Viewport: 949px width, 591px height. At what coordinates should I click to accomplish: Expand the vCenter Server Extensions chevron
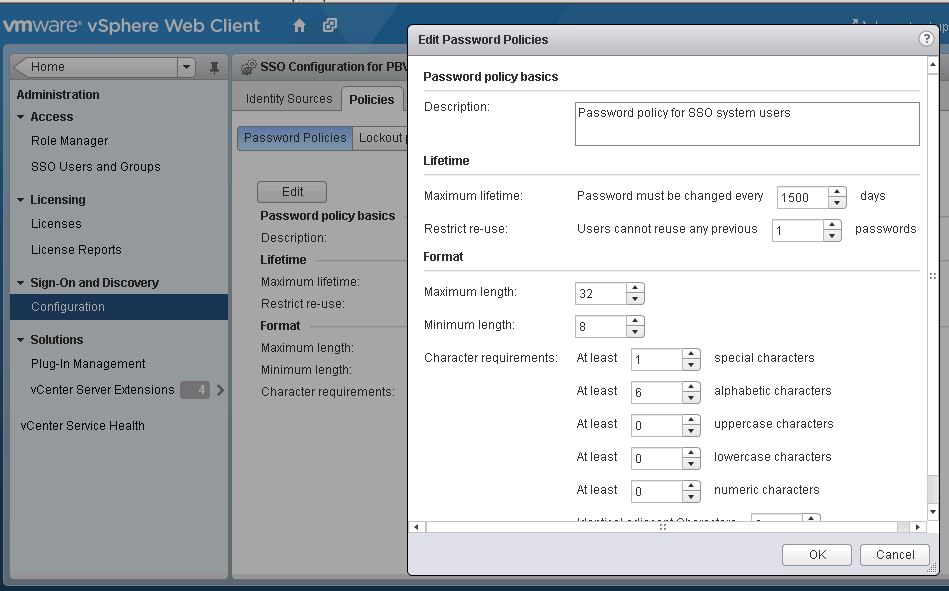coord(220,390)
